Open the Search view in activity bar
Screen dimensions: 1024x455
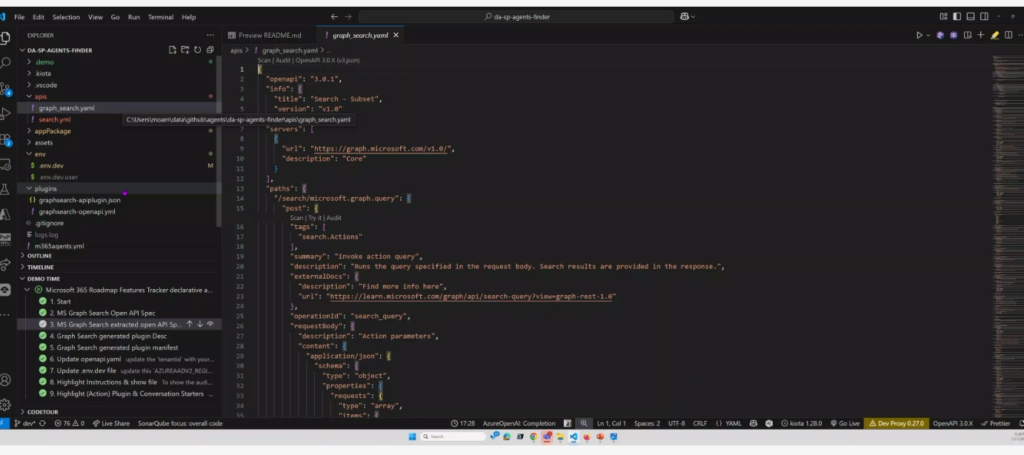point(5,63)
